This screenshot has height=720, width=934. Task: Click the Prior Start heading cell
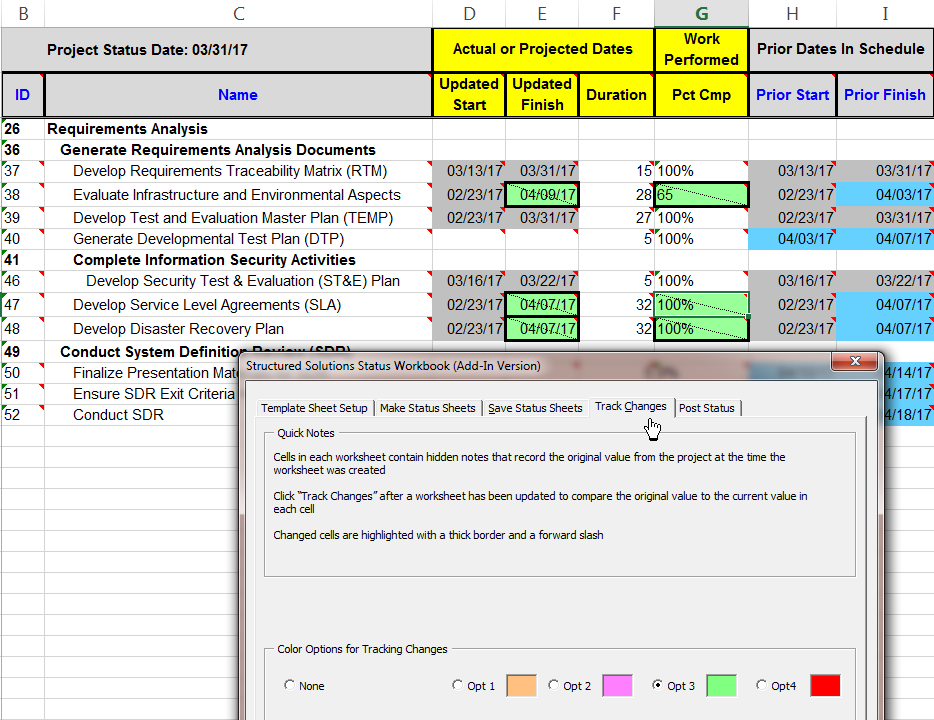(792, 95)
